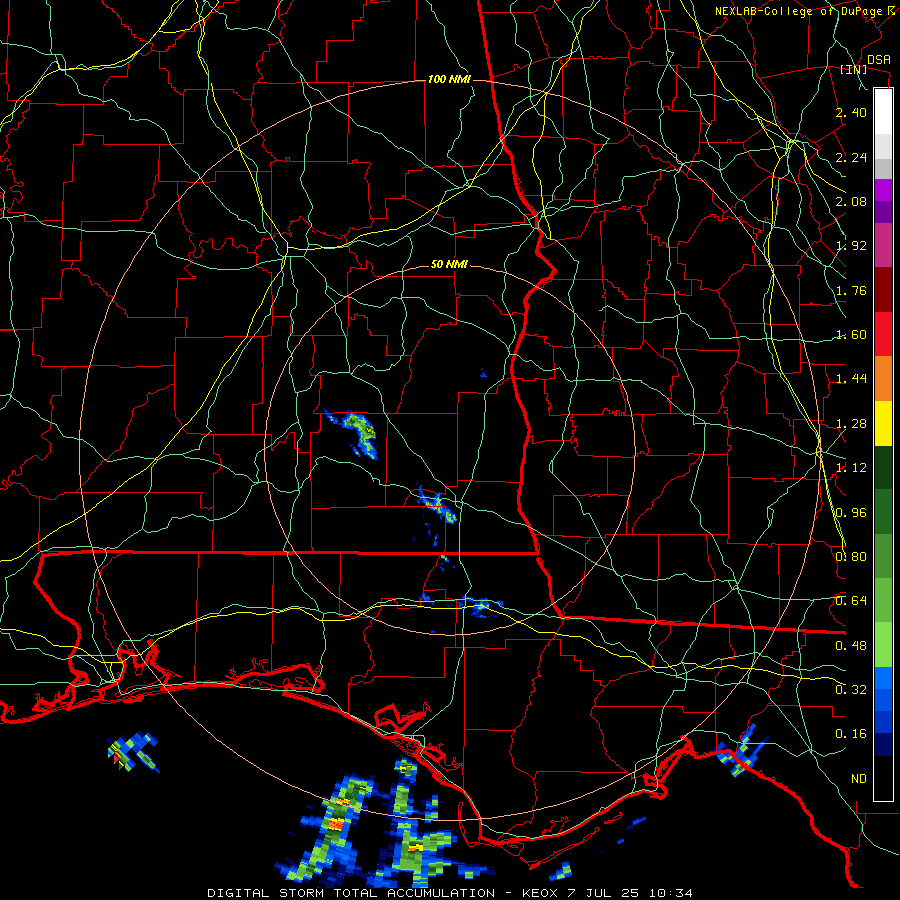Select the 1.76 legend value
Image resolution: width=900 pixels, height=900 pixels.
tap(851, 290)
